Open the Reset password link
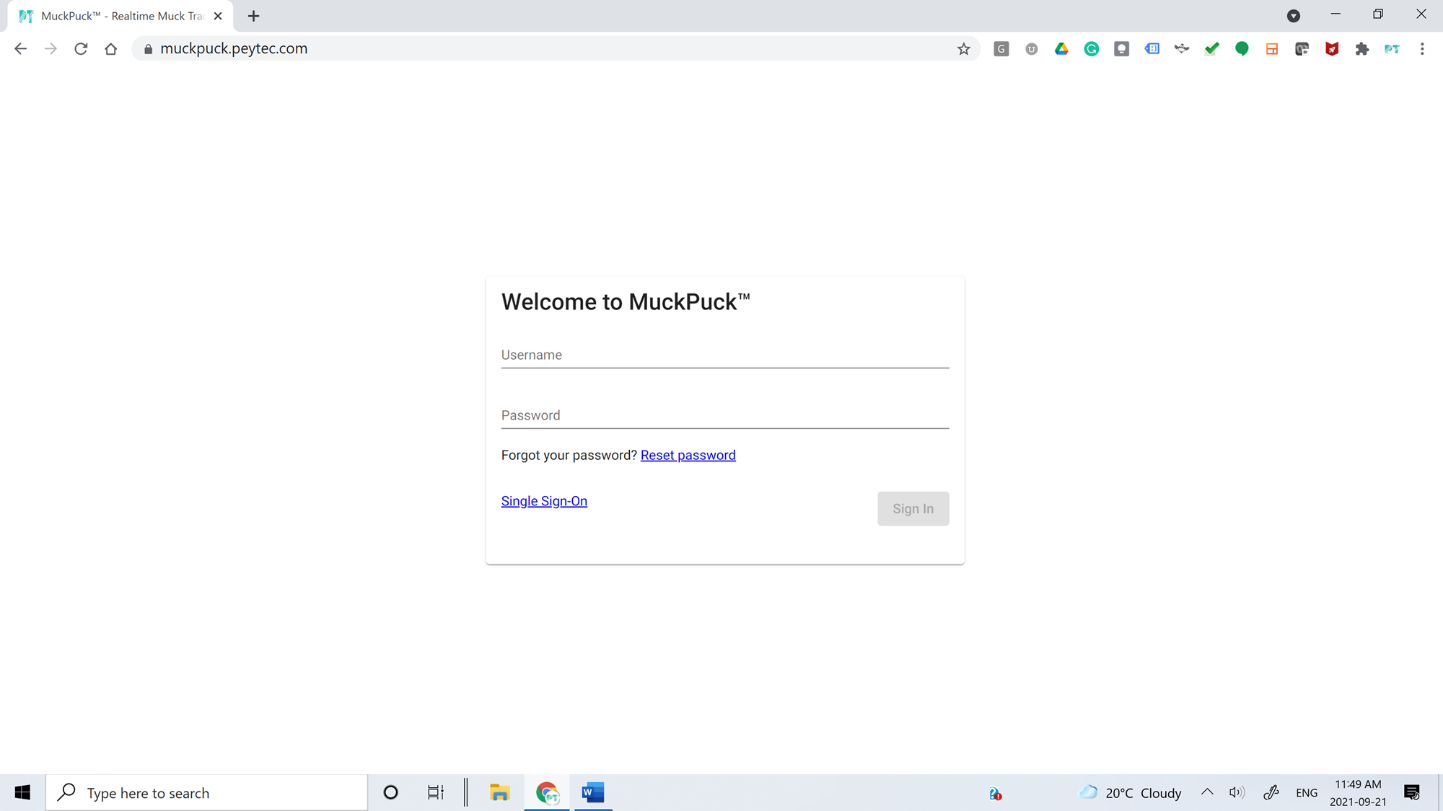This screenshot has height=811, width=1443. pyautogui.click(x=688, y=455)
